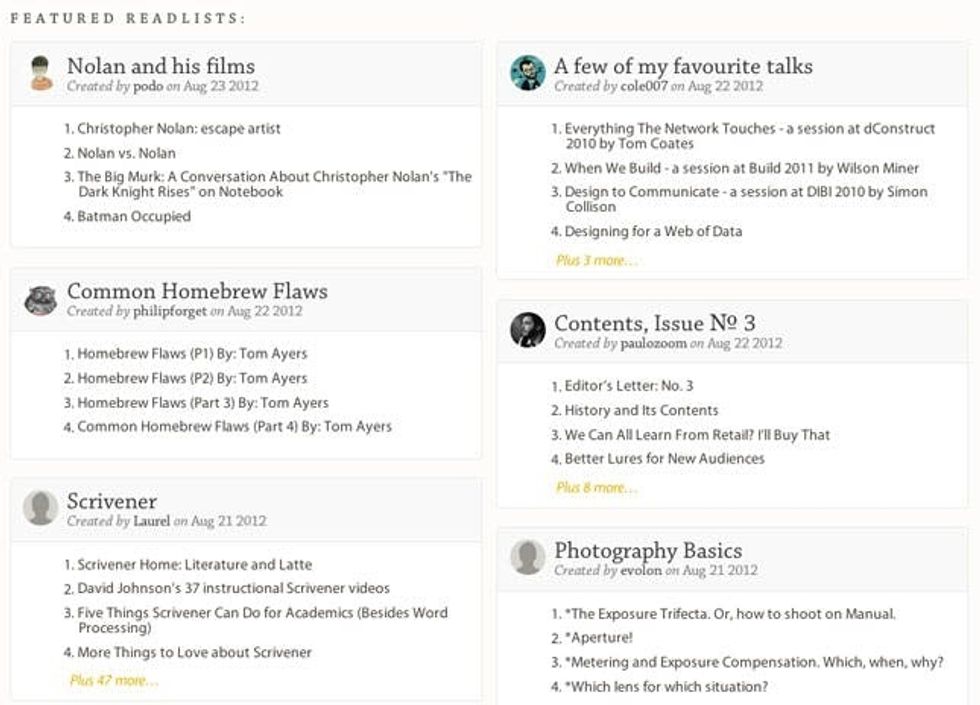Image resolution: width=980 pixels, height=705 pixels.
Task: Click philipforget's avatar next to Common Homebrew Flaws
Action: (41, 299)
